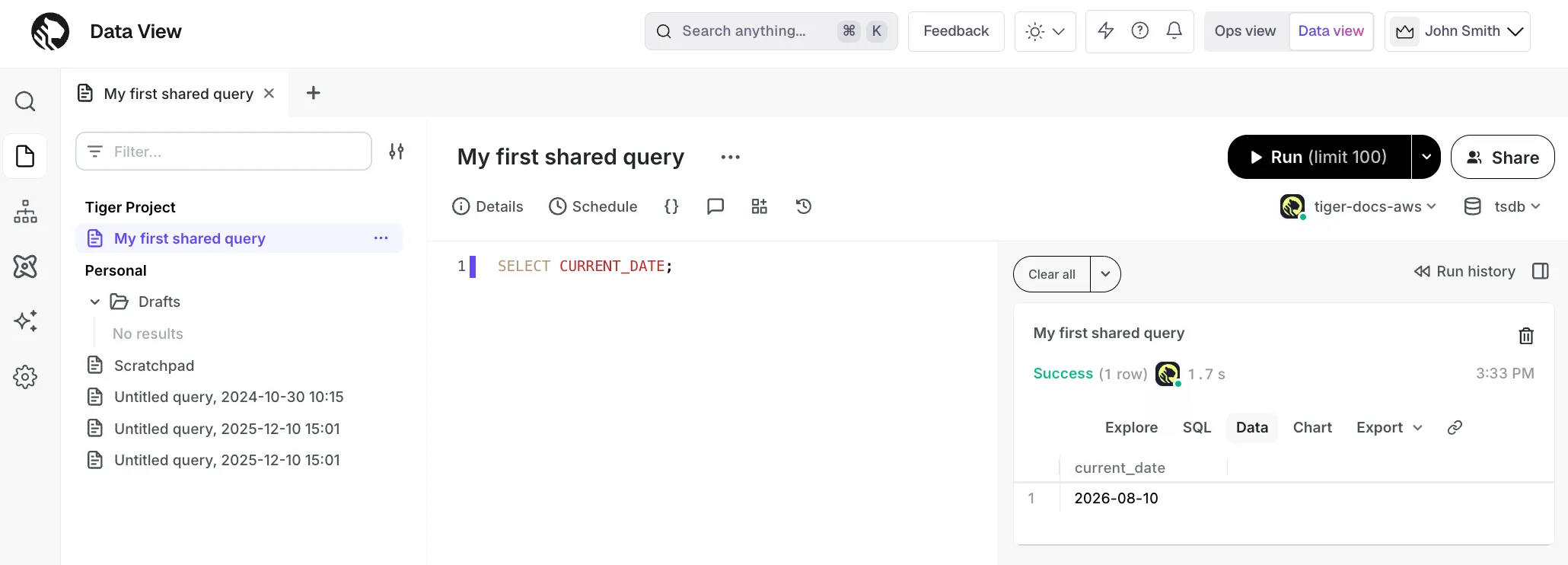Image resolution: width=1568 pixels, height=565 pixels.
Task: Click the 2026-08-10 result cell
Action: (1116, 498)
